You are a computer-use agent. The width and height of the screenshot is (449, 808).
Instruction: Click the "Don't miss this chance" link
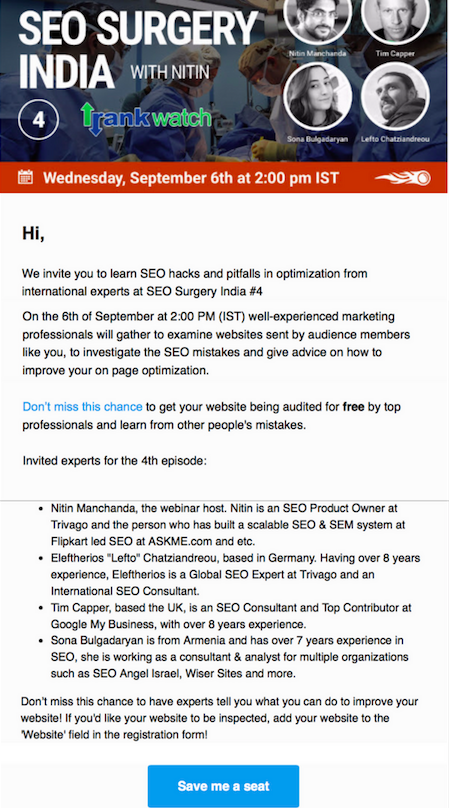click(x=82, y=407)
